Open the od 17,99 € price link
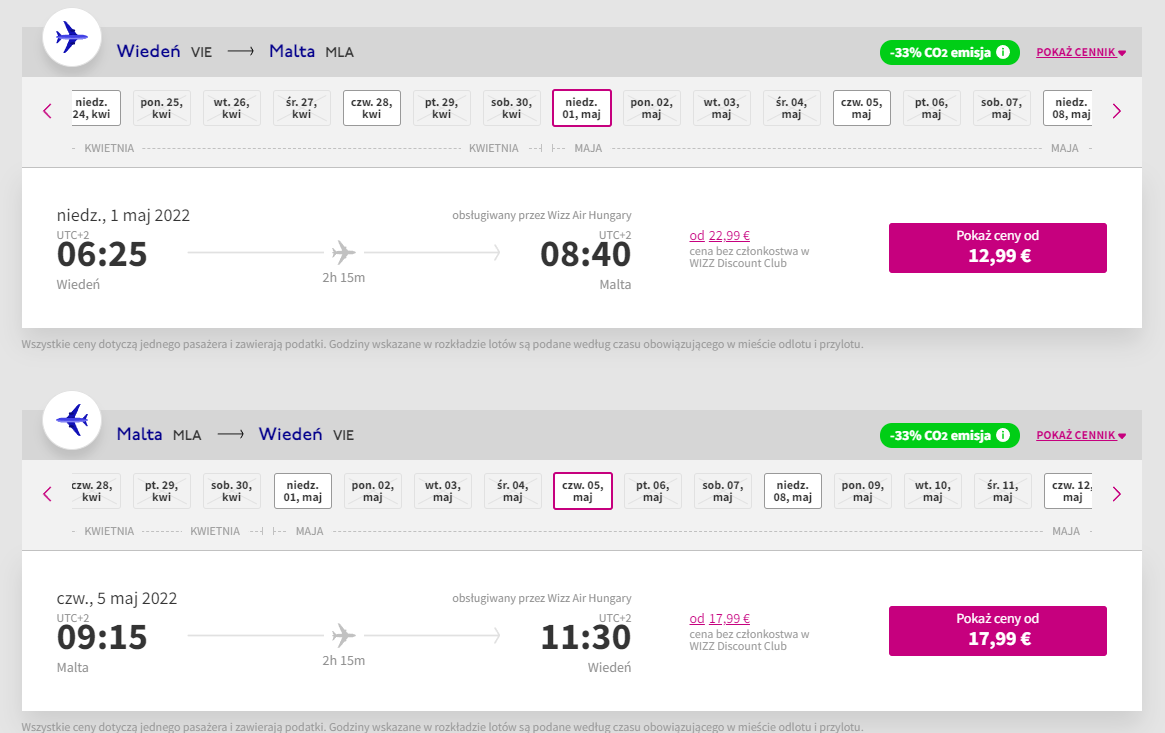The height and width of the screenshot is (733, 1165). 719,619
